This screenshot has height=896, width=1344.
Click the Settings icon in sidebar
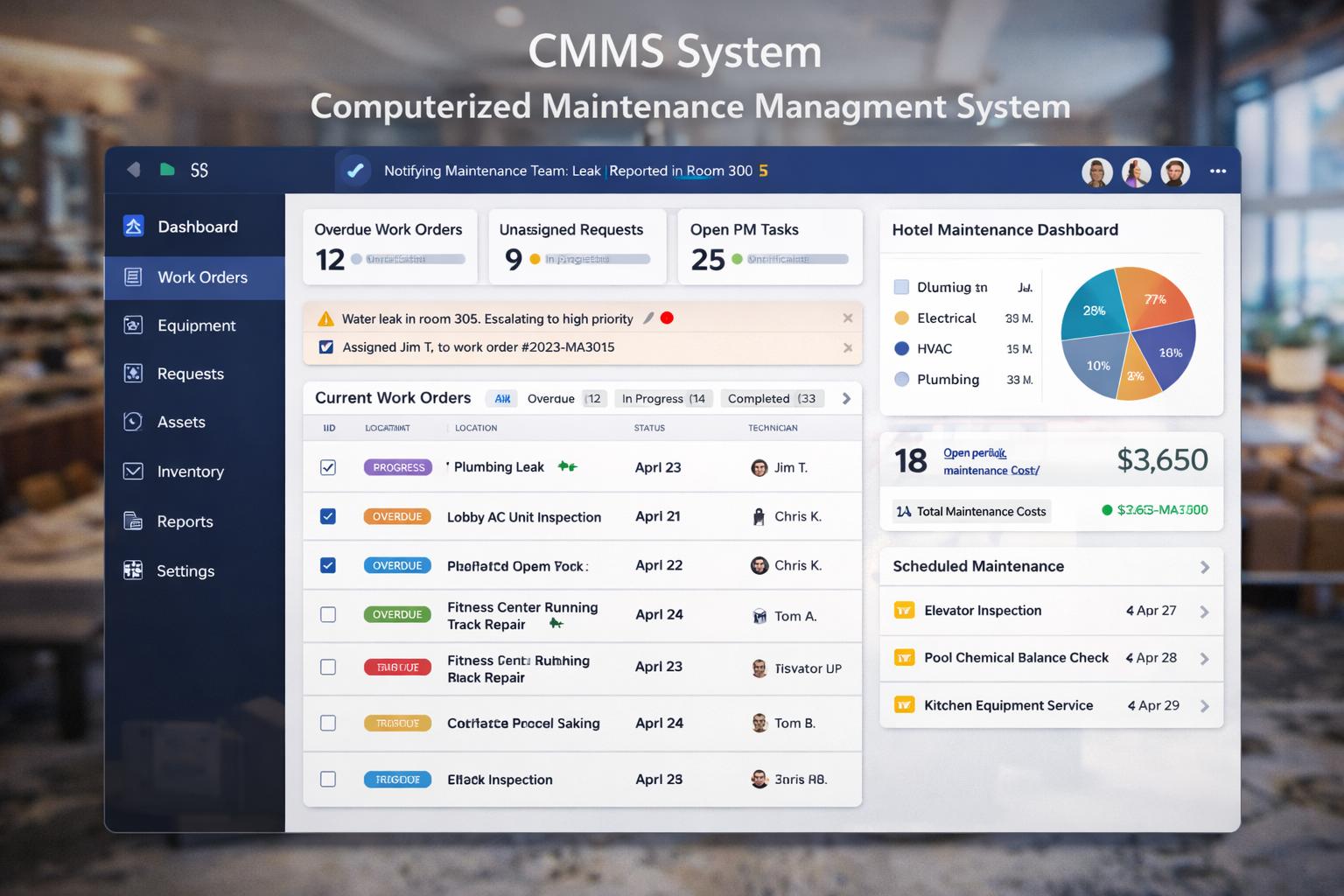pos(133,570)
